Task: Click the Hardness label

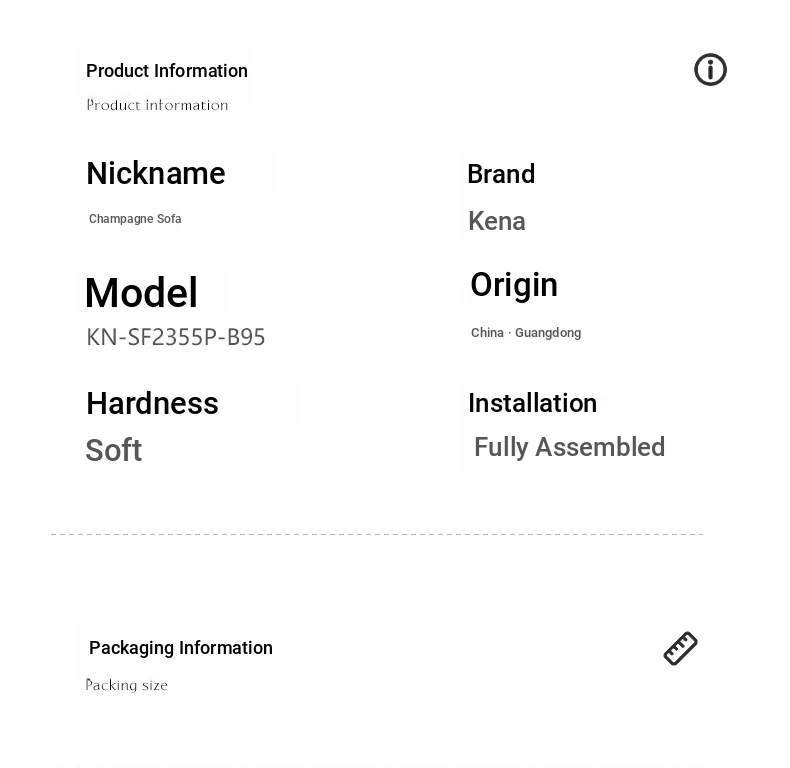Action: coord(152,403)
